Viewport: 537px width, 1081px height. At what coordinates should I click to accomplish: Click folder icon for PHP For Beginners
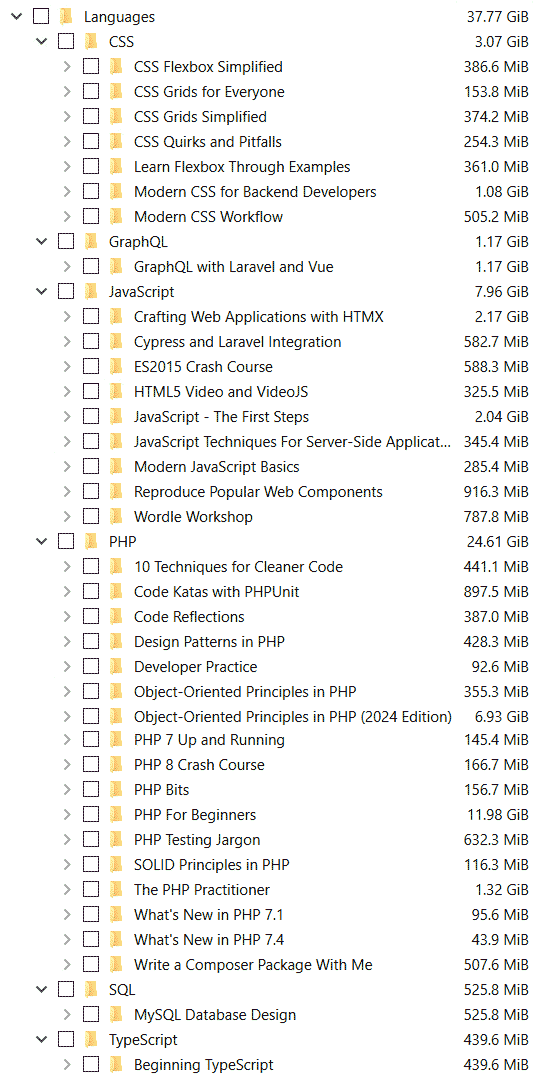click(x=116, y=815)
